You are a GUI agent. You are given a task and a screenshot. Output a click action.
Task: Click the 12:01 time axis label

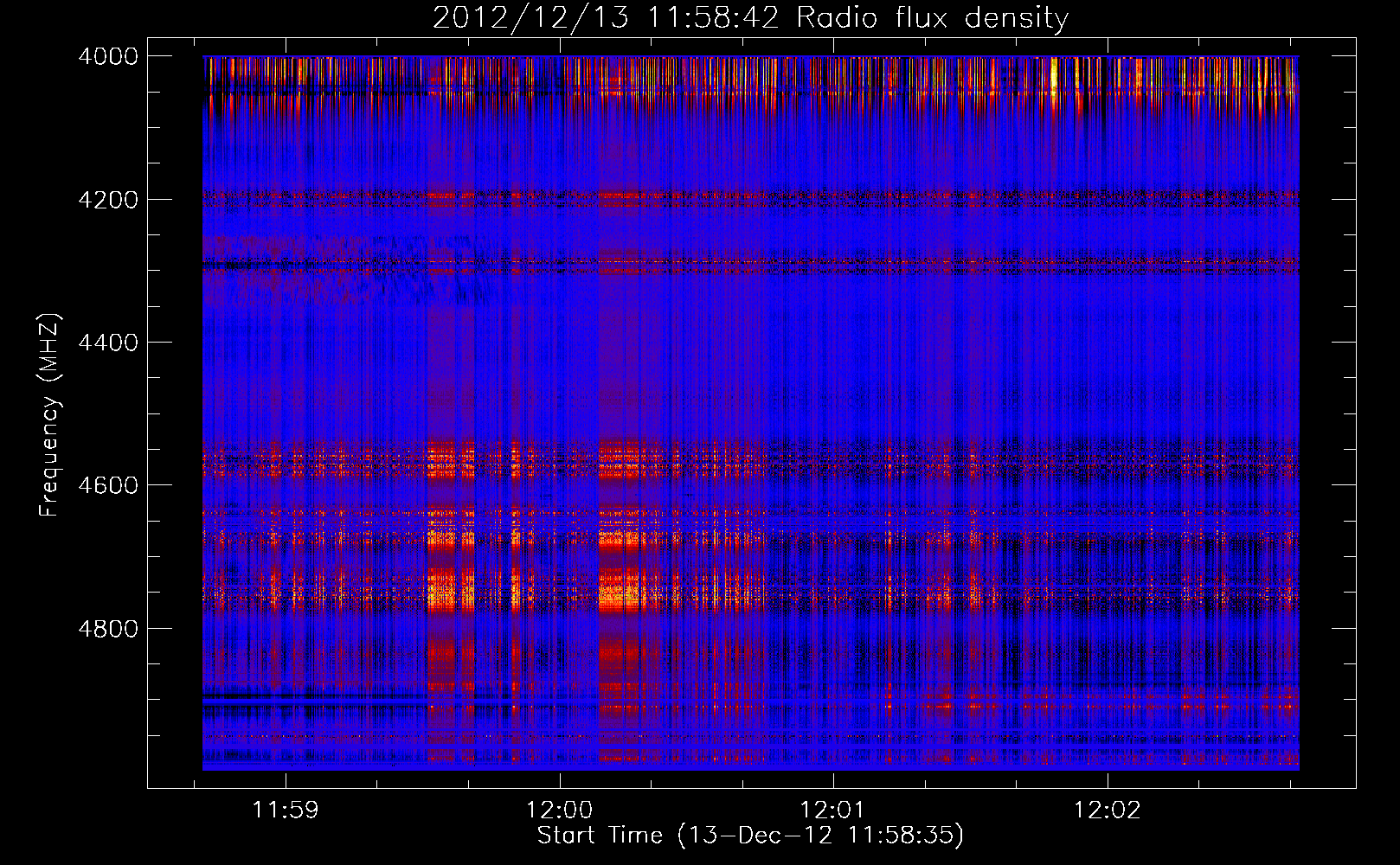coord(832,811)
